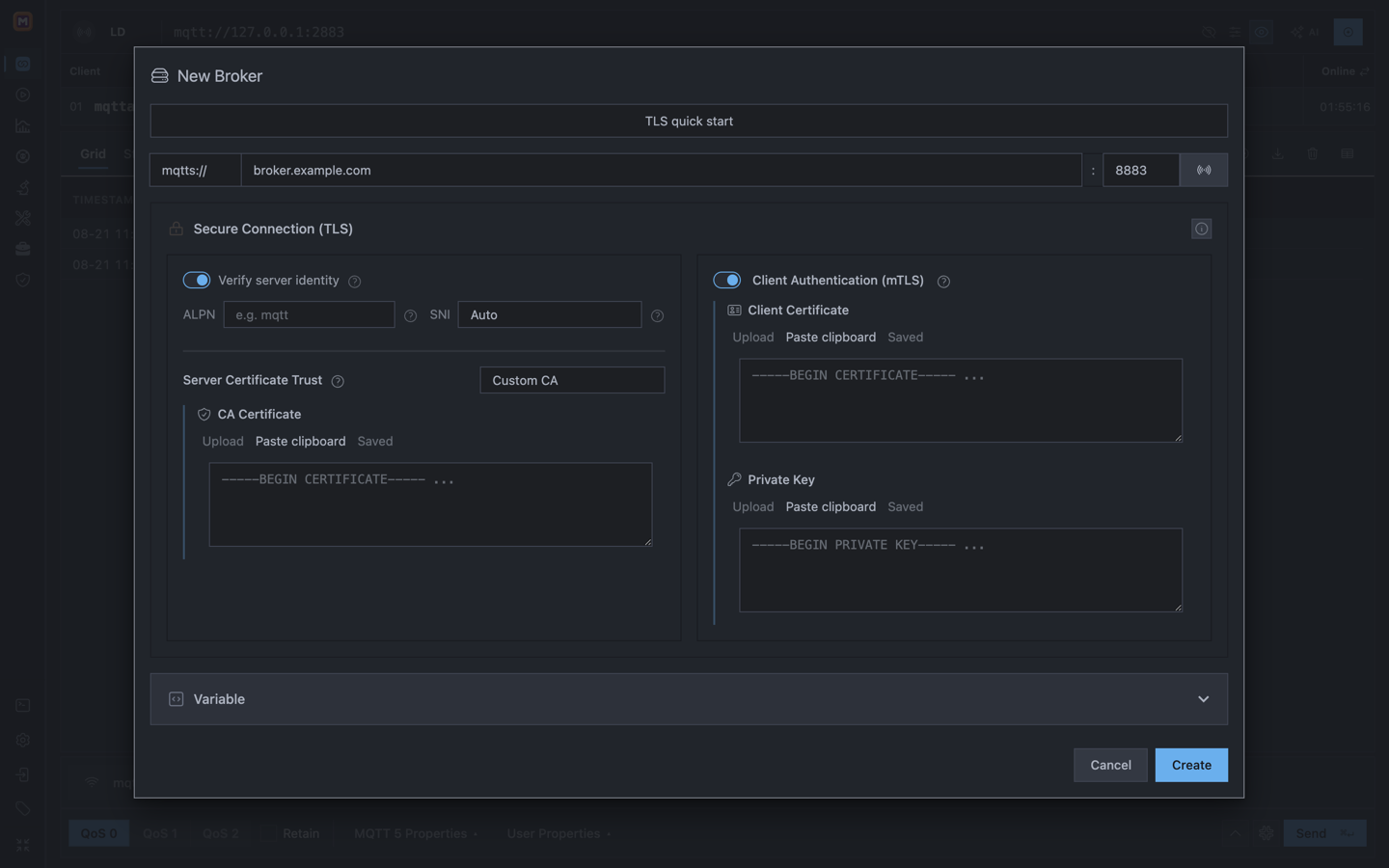Toggle Retain option in background window
The width and height of the screenshot is (1389, 868).
click(x=301, y=833)
